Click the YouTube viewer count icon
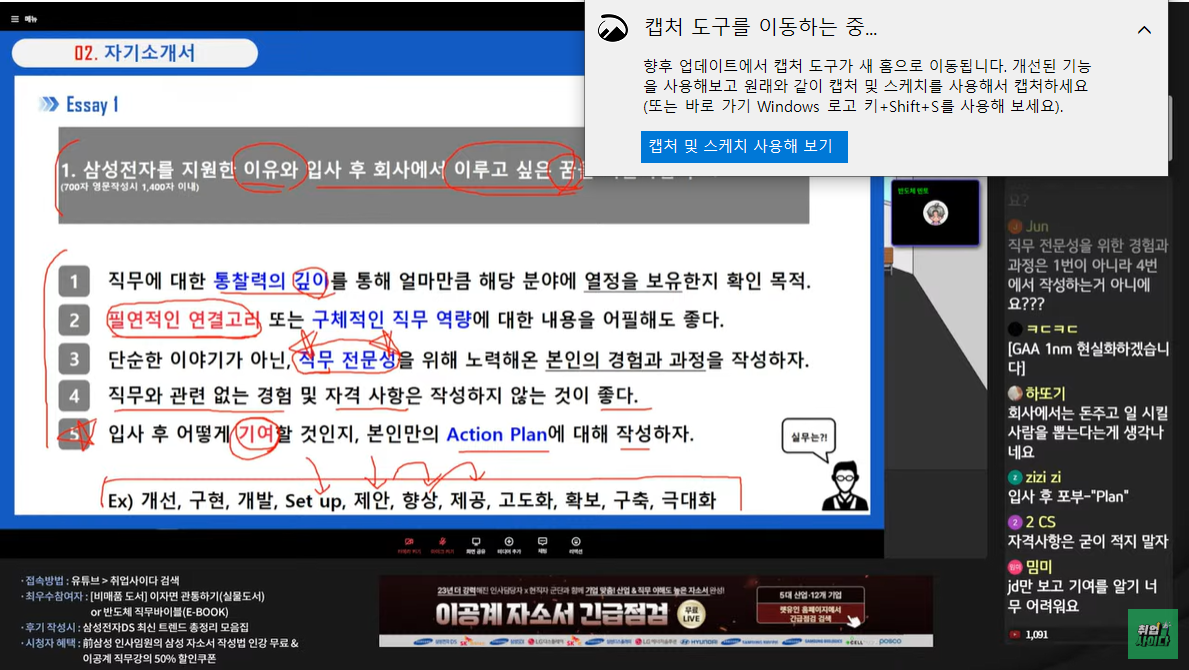1189x670 pixels. (x=1015, y=634)
